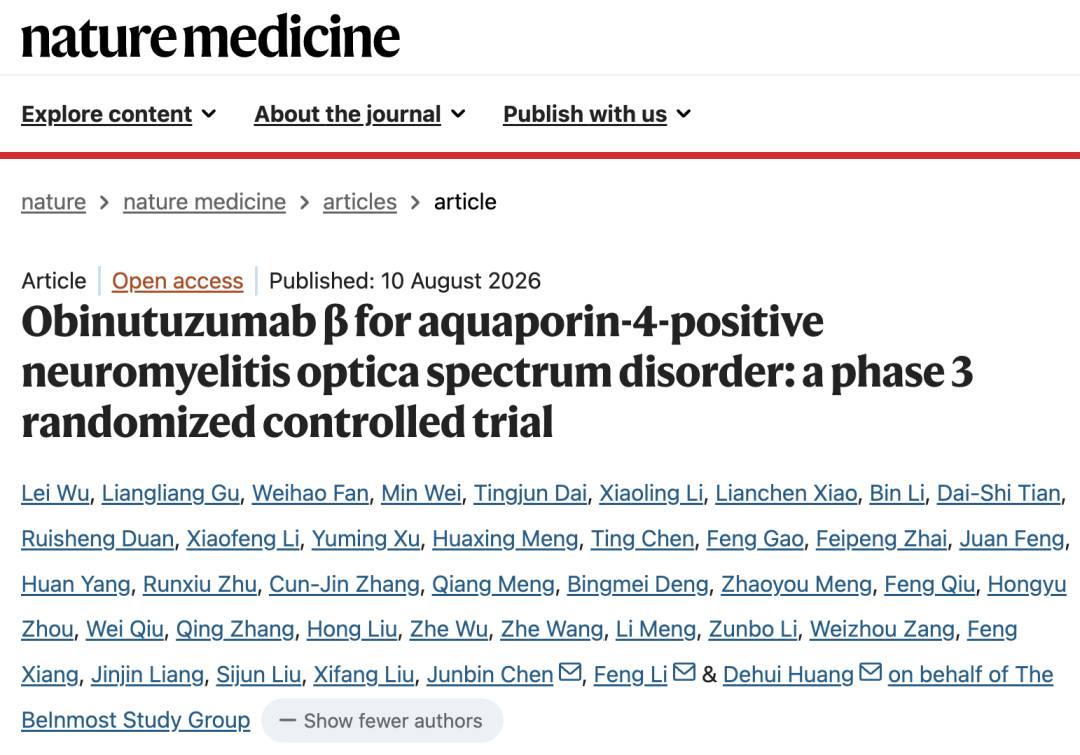The image size is (1080, 755).
Task: Expand the Publish with us dropdown
Action: (596, 114)
